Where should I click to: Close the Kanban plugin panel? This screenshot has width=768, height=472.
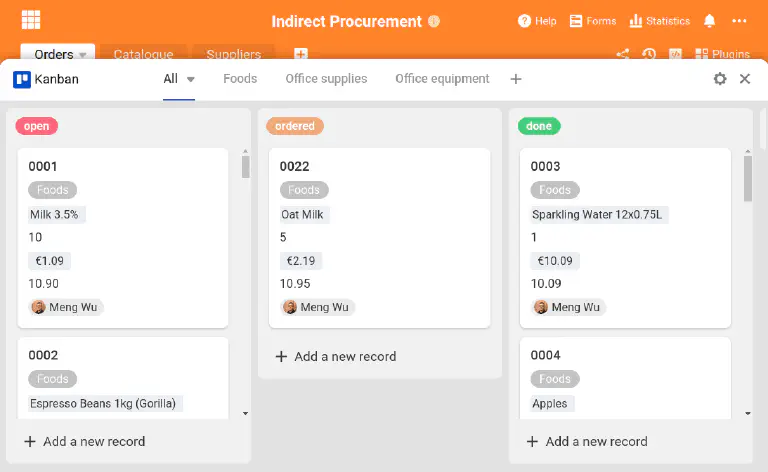coord(745,79)
